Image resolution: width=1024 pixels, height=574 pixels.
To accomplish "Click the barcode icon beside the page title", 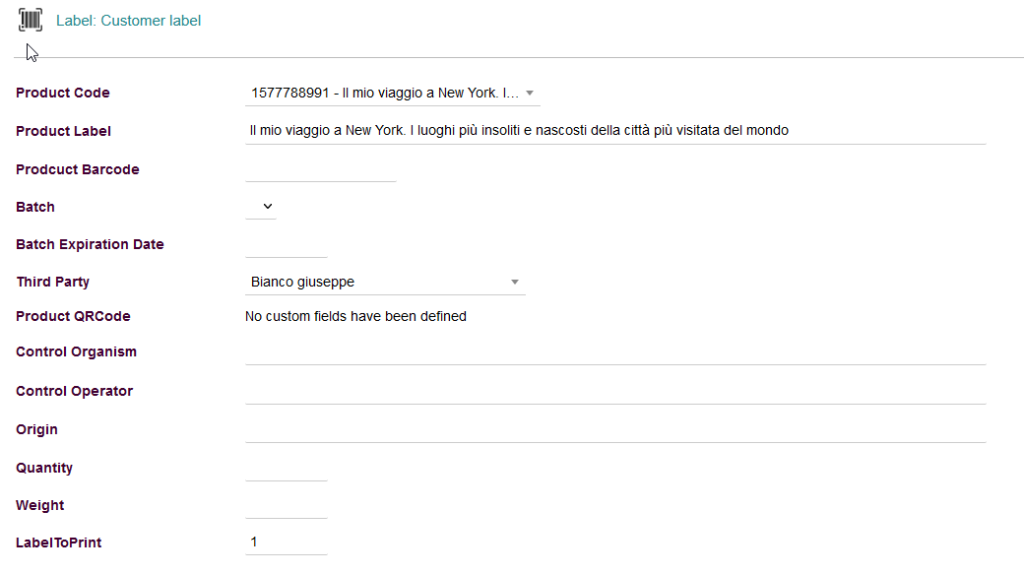I will click(x=30, y=20).
